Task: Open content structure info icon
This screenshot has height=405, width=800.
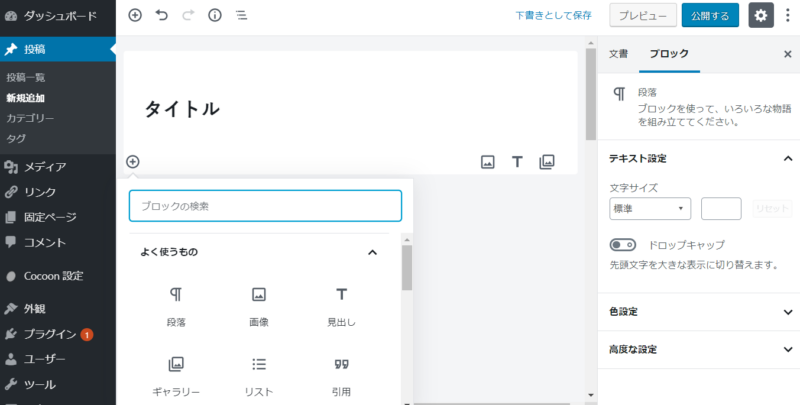Action: click(215, 15)
